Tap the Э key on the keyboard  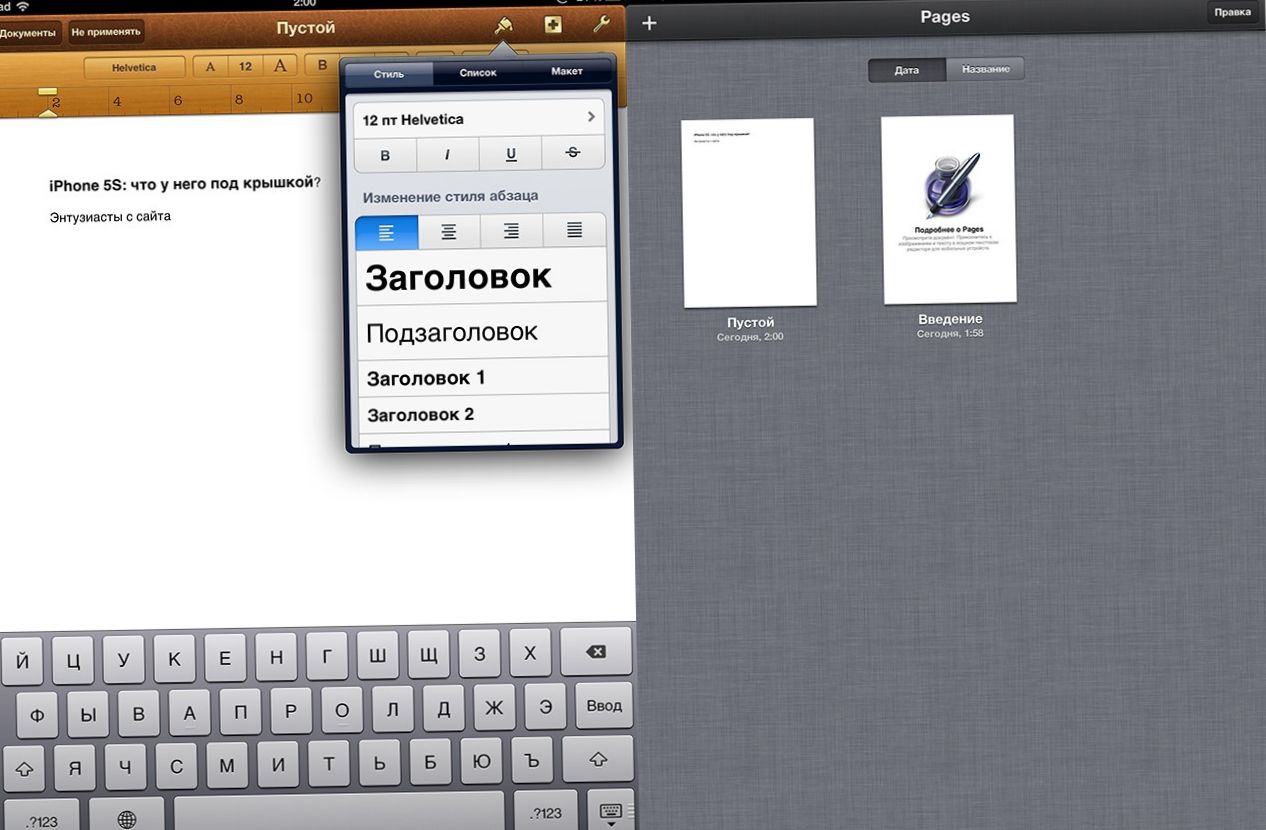[545, 707]
